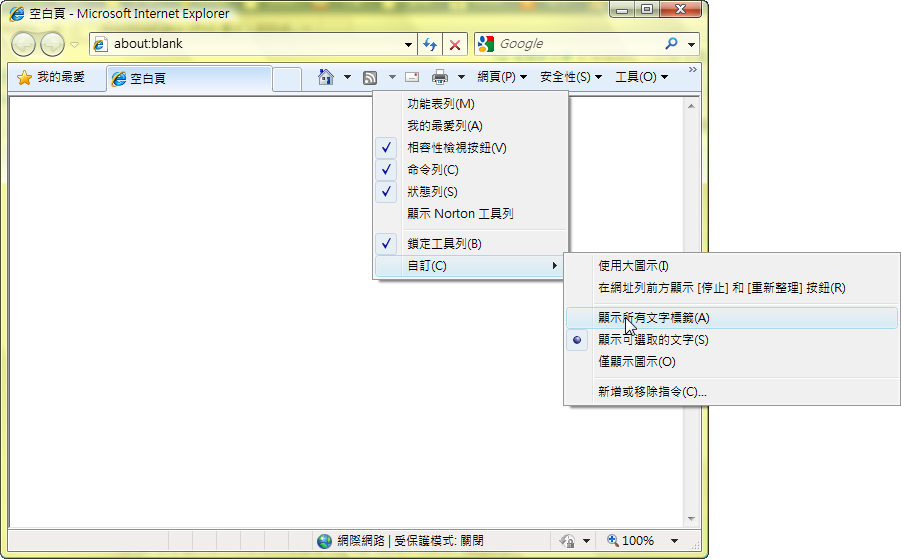This screenshot has width=901, height=559.
Task: Expand the zoom level dropdown arrow
Action: (x=675, y=541)
